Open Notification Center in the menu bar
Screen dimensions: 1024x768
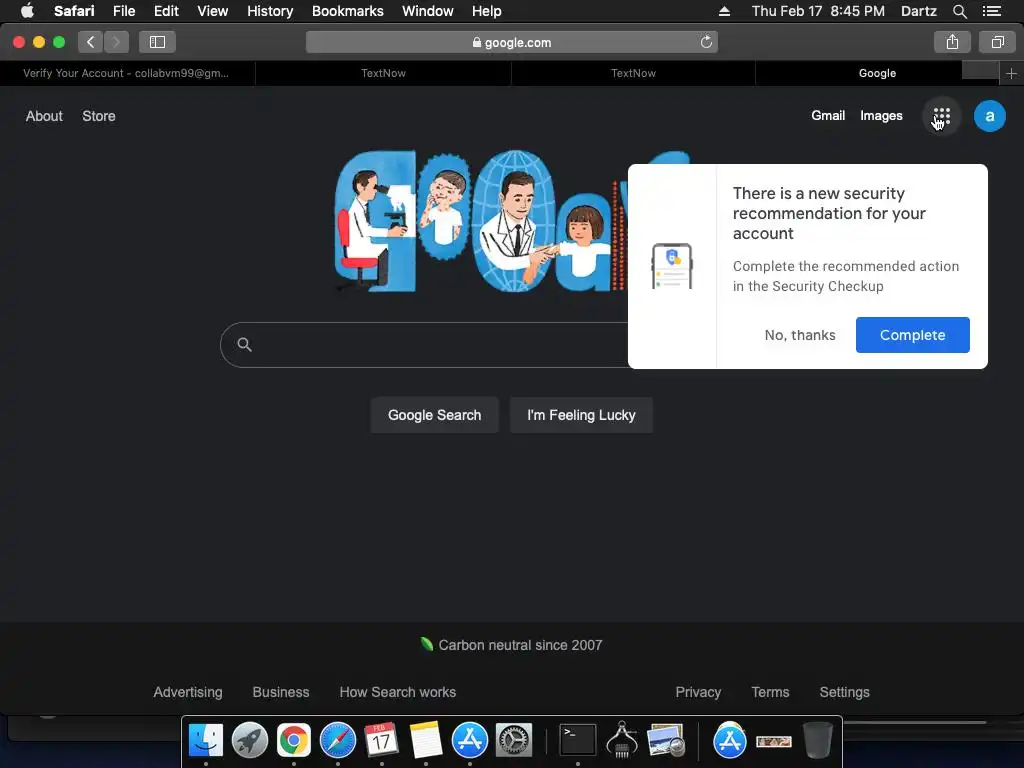coord(991,11)
